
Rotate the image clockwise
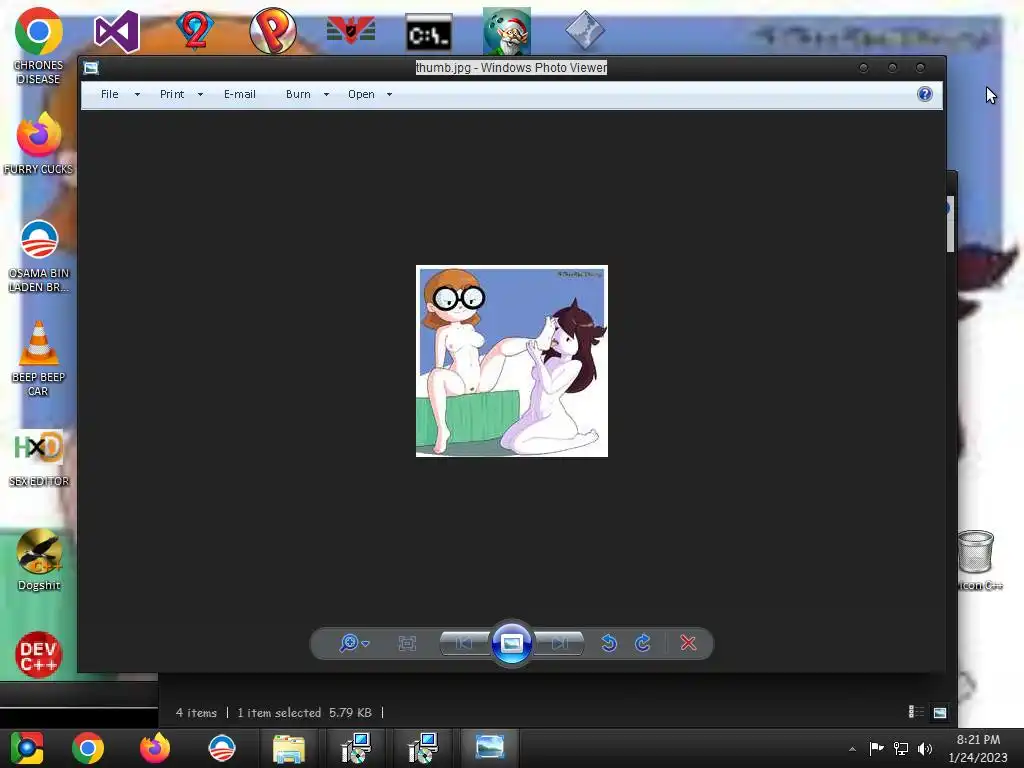coord(643,643)
